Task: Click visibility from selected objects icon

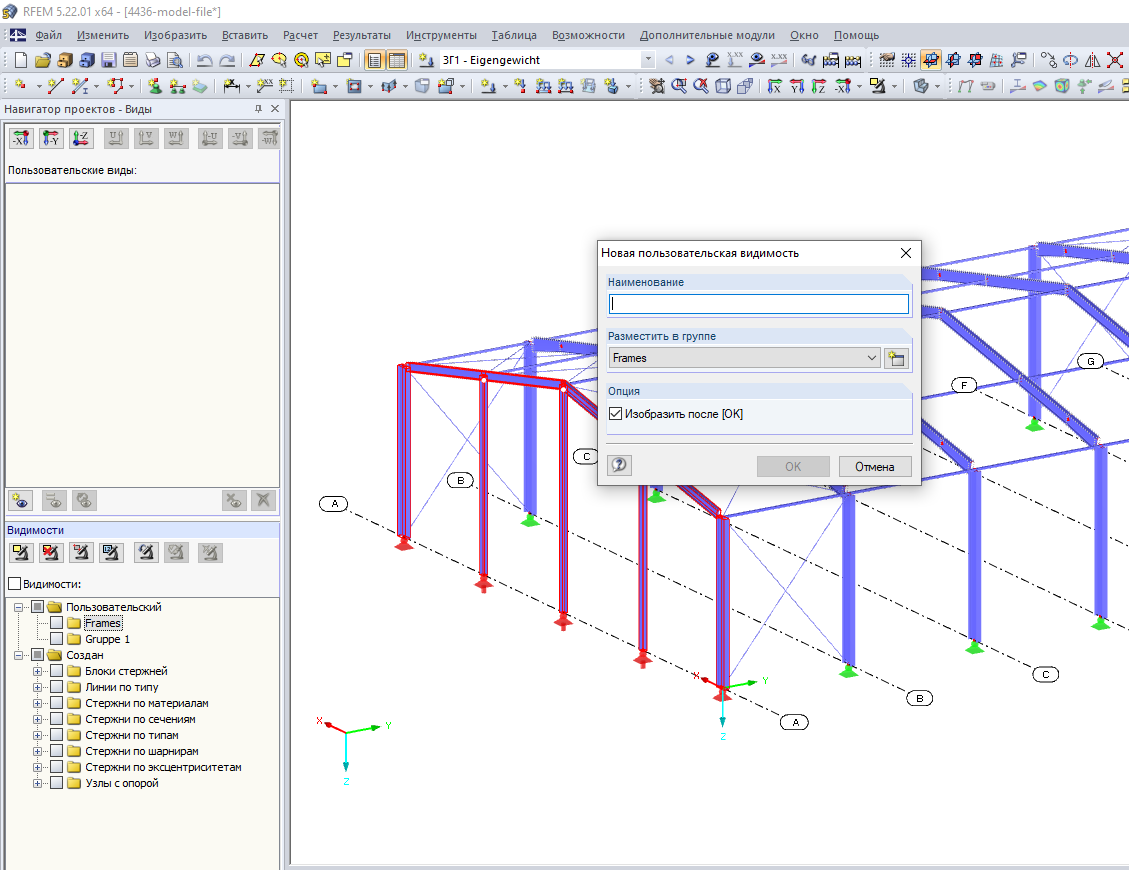Action: (21, 552)
